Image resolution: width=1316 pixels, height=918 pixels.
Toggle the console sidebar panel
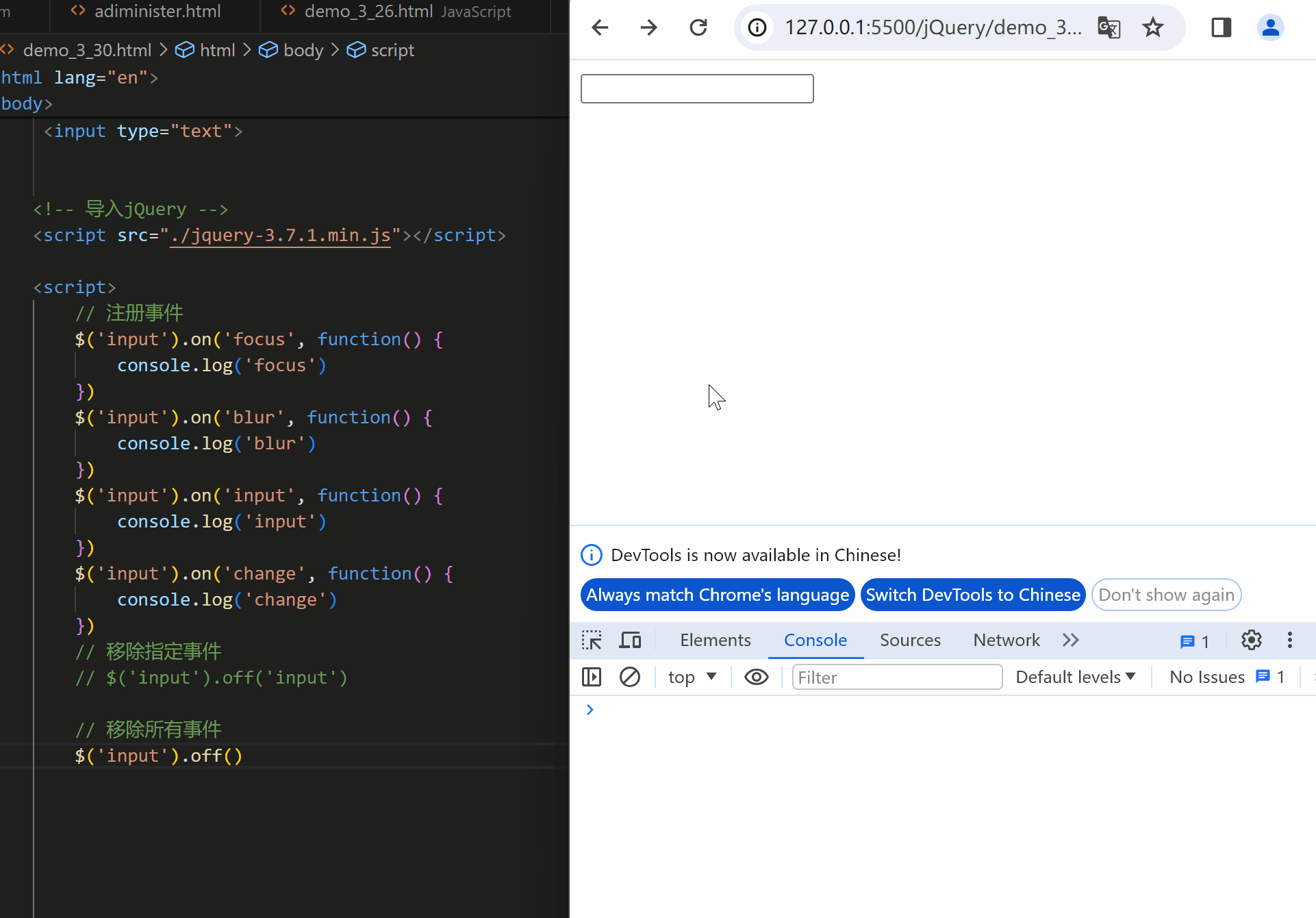591,677
